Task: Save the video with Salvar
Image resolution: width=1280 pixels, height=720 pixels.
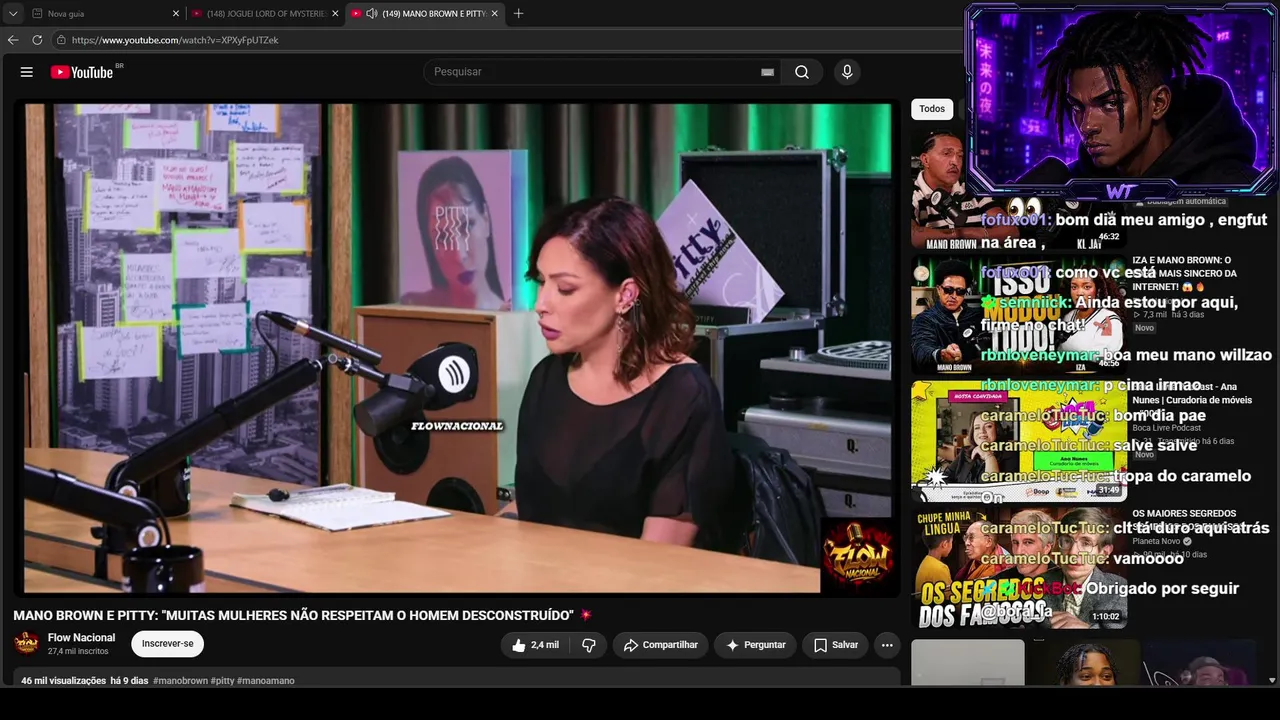Action: point(835,645)
